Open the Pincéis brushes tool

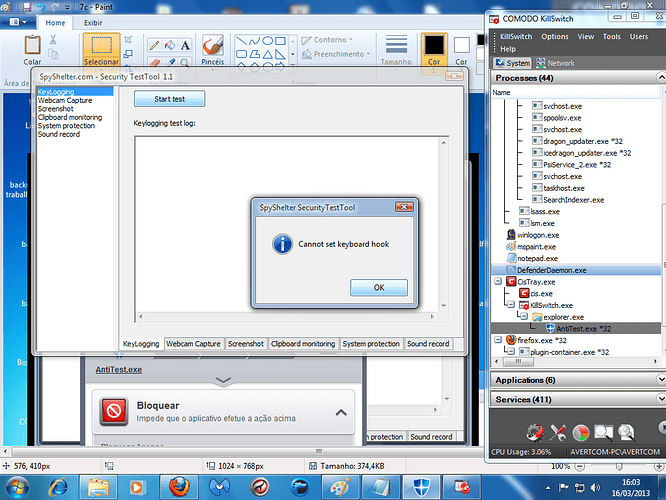pyautogui.click(x=212, y=50)
